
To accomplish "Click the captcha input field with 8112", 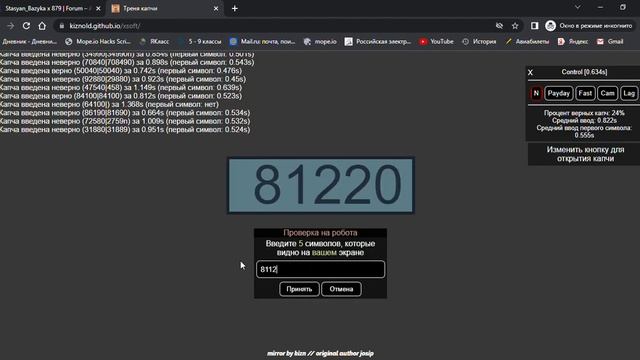I will pyautogui.click(x=320, y=269).
